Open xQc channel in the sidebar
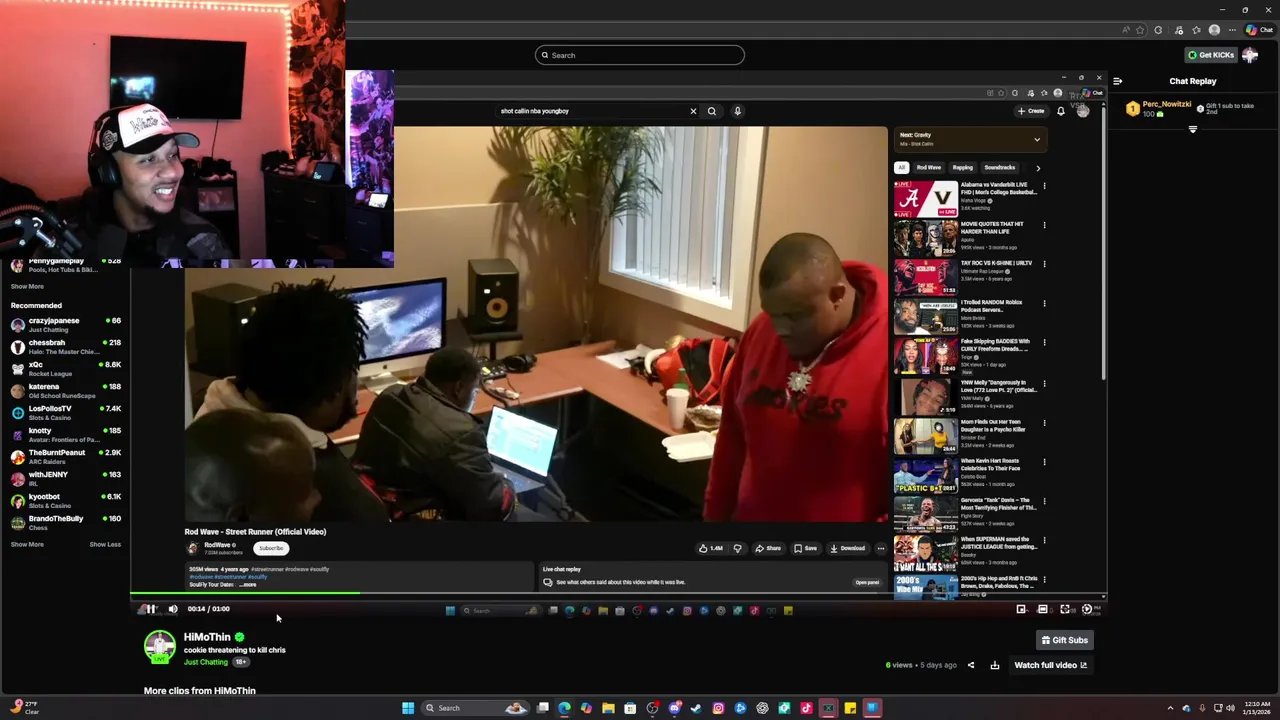1280x720 pixels. click(66, 368)
